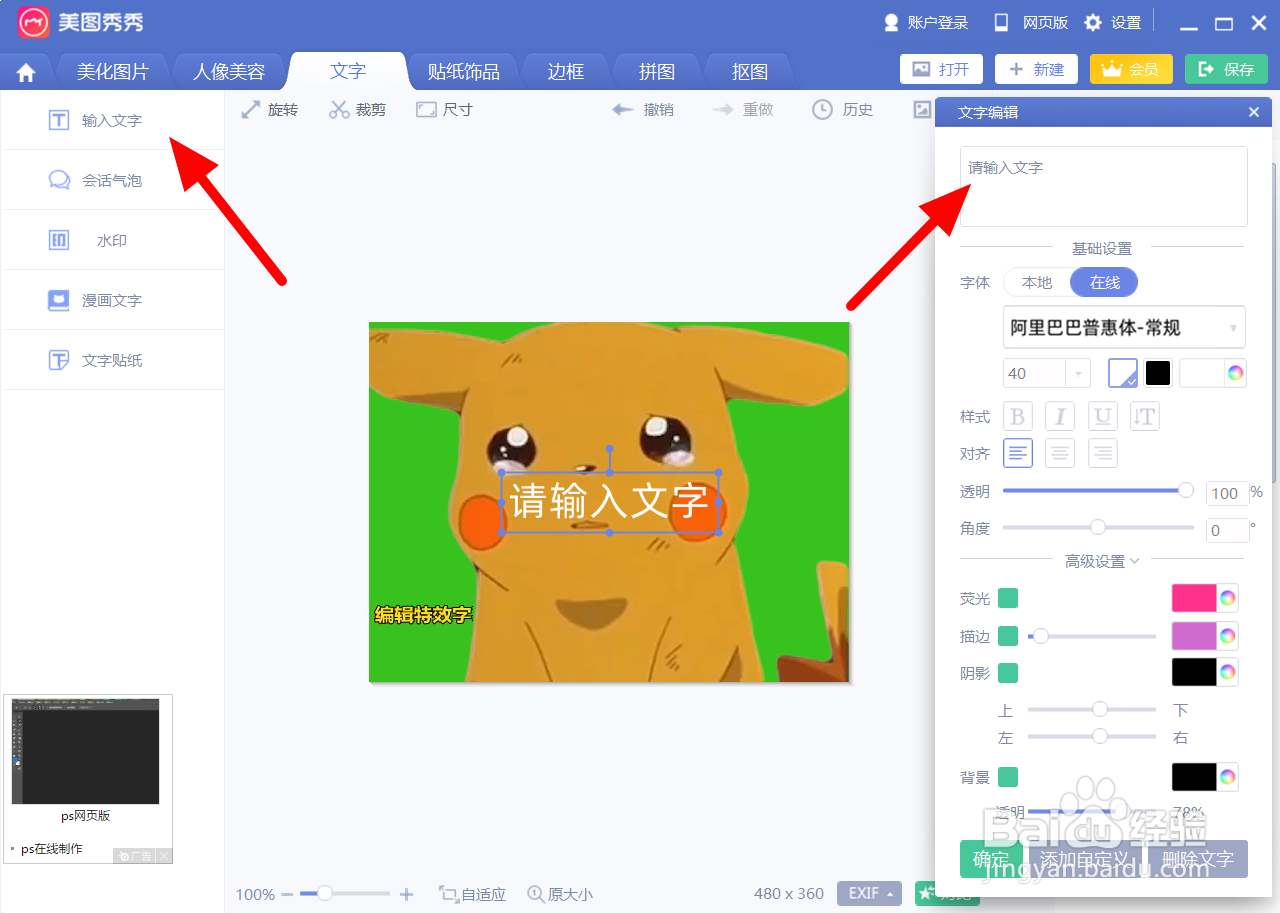Image resolution: width=1280 pixels, height=913 pixels.
Task: Select the 输入文字 text tool
Action: point(96,120)
